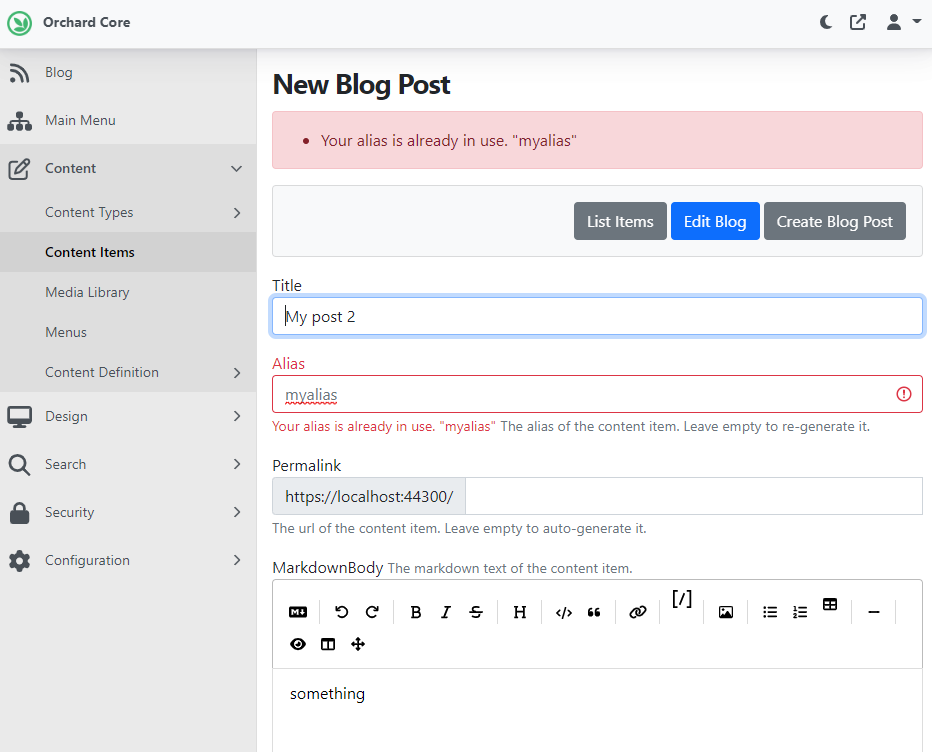Click the Alias error exclamation icon
This screenshot has width=932, height=752.
point(903,394)
